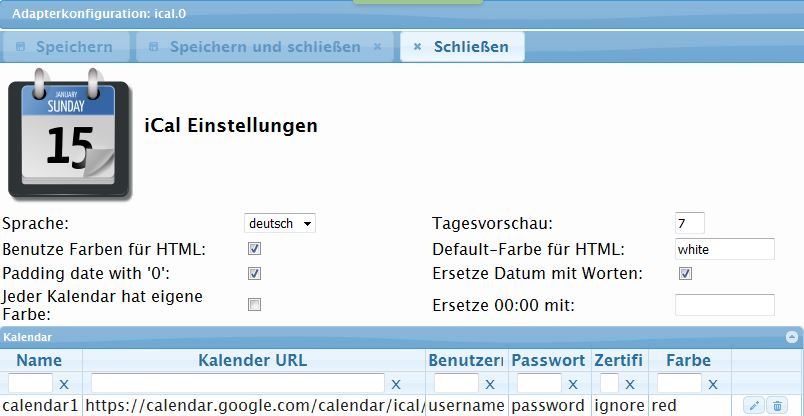Collapse the Kalendar panel
Screen dimensions: 804x416
pos(792,337)
